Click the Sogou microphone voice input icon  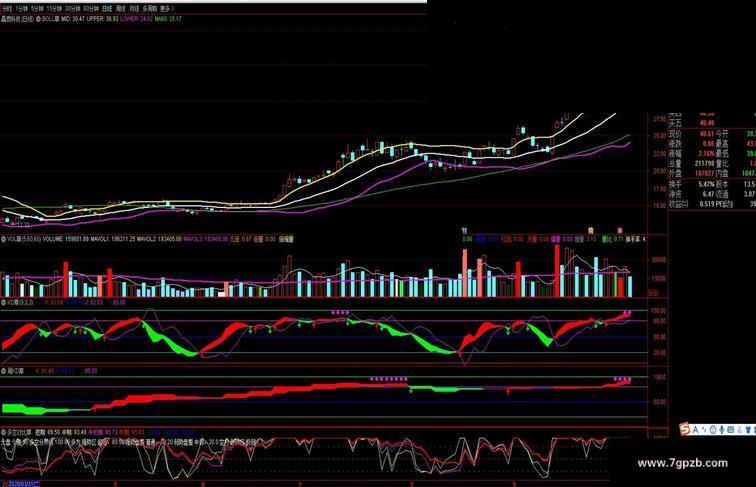(722, 430)
